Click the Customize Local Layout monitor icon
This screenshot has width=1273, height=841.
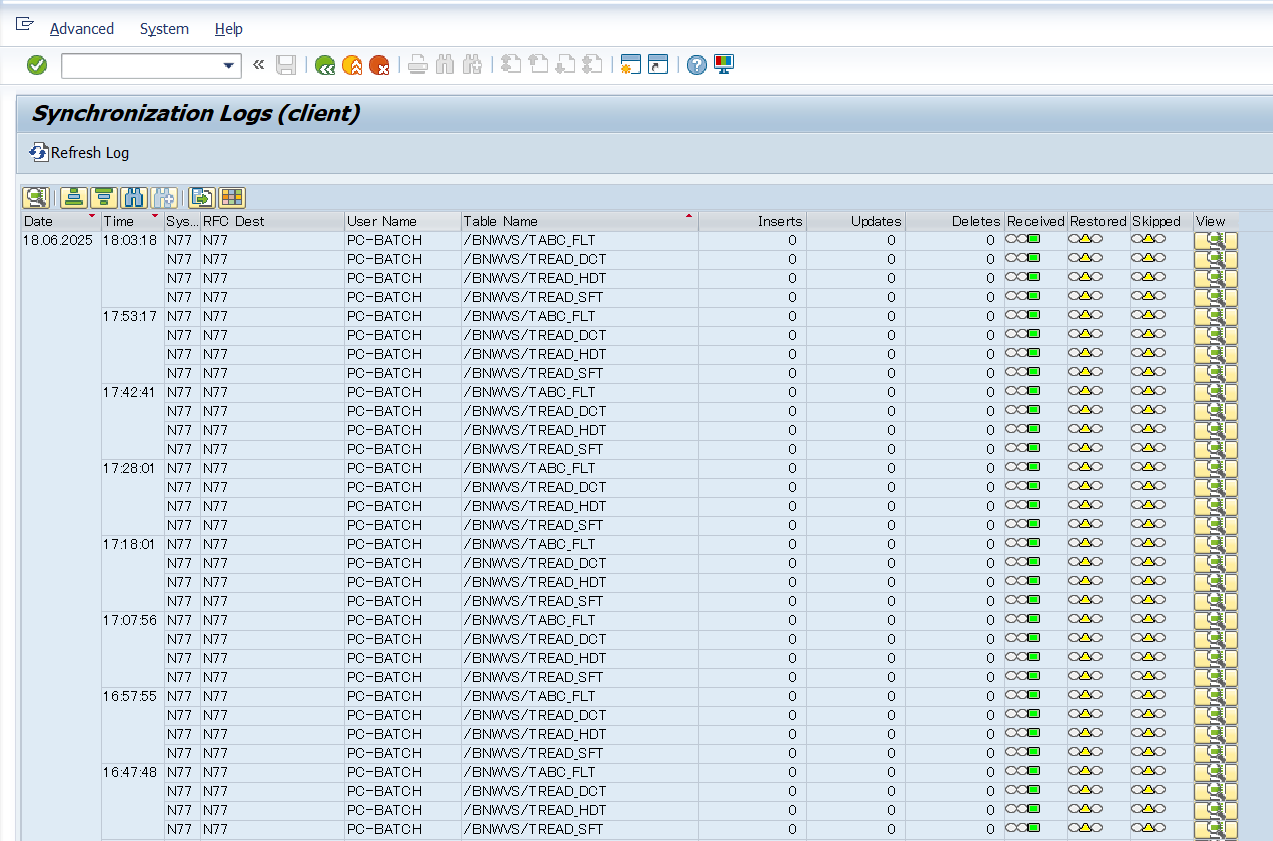pyautogui.click(x=724, y=65)
